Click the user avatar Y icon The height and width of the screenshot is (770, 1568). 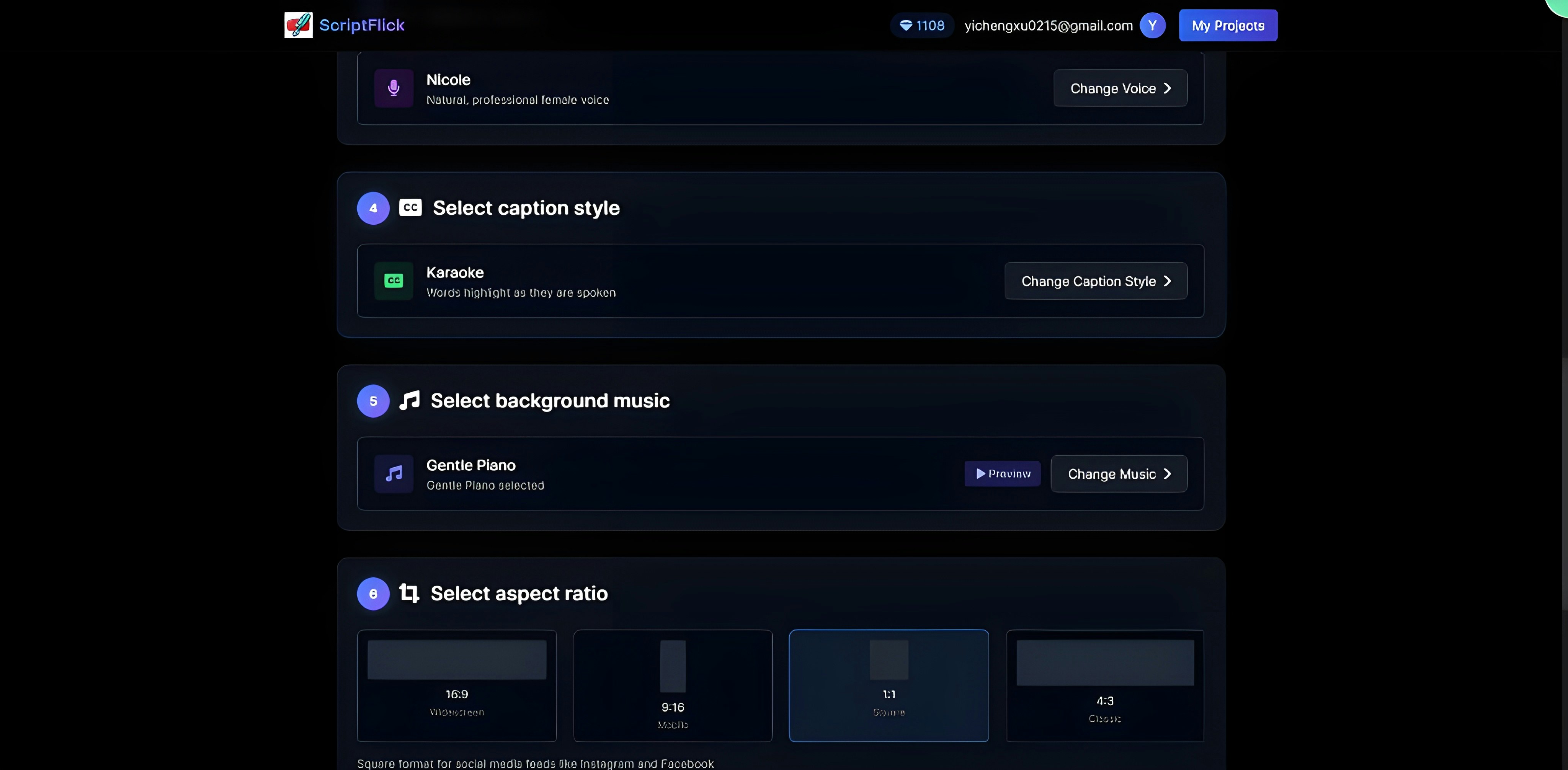pos(1152,26)
